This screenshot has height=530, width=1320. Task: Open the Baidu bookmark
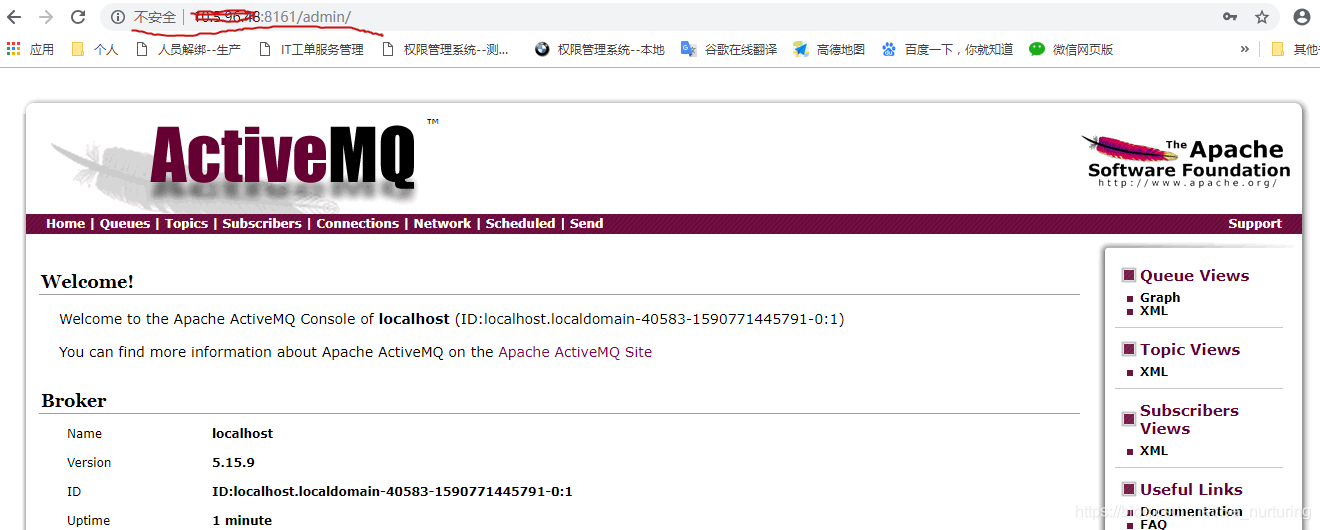point(947,49)
